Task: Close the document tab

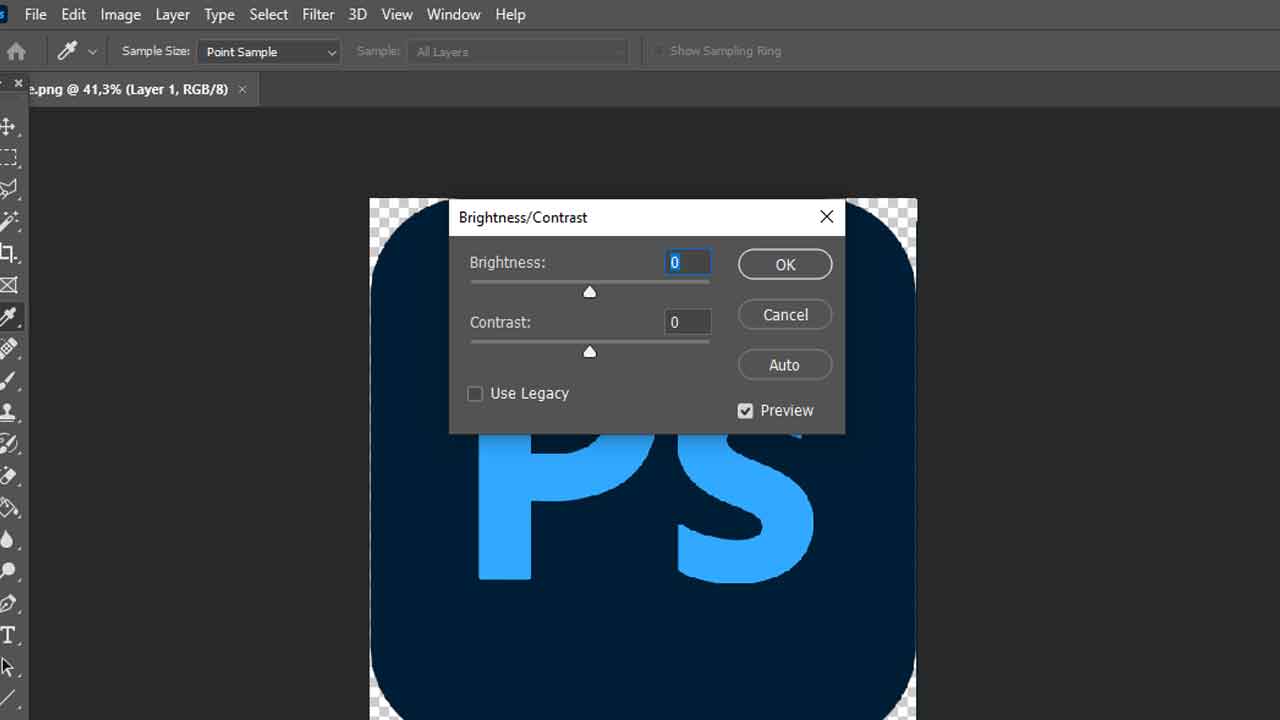Action: [x=242, y=89]
